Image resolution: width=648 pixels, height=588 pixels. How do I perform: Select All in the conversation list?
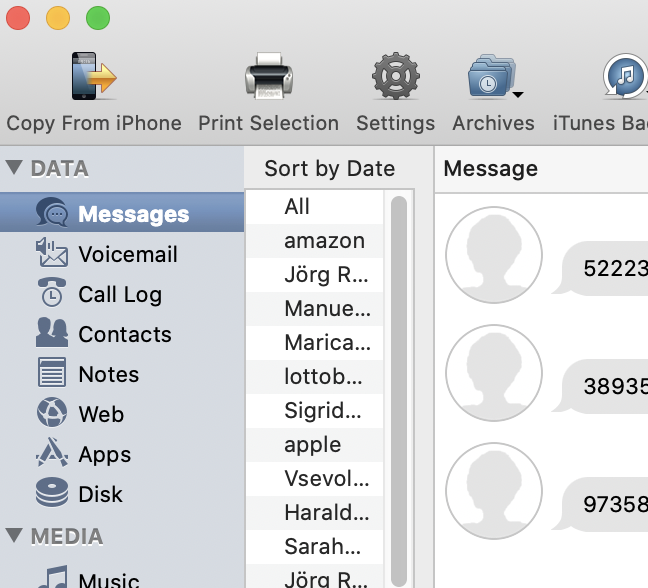click(x=315, y=207)
